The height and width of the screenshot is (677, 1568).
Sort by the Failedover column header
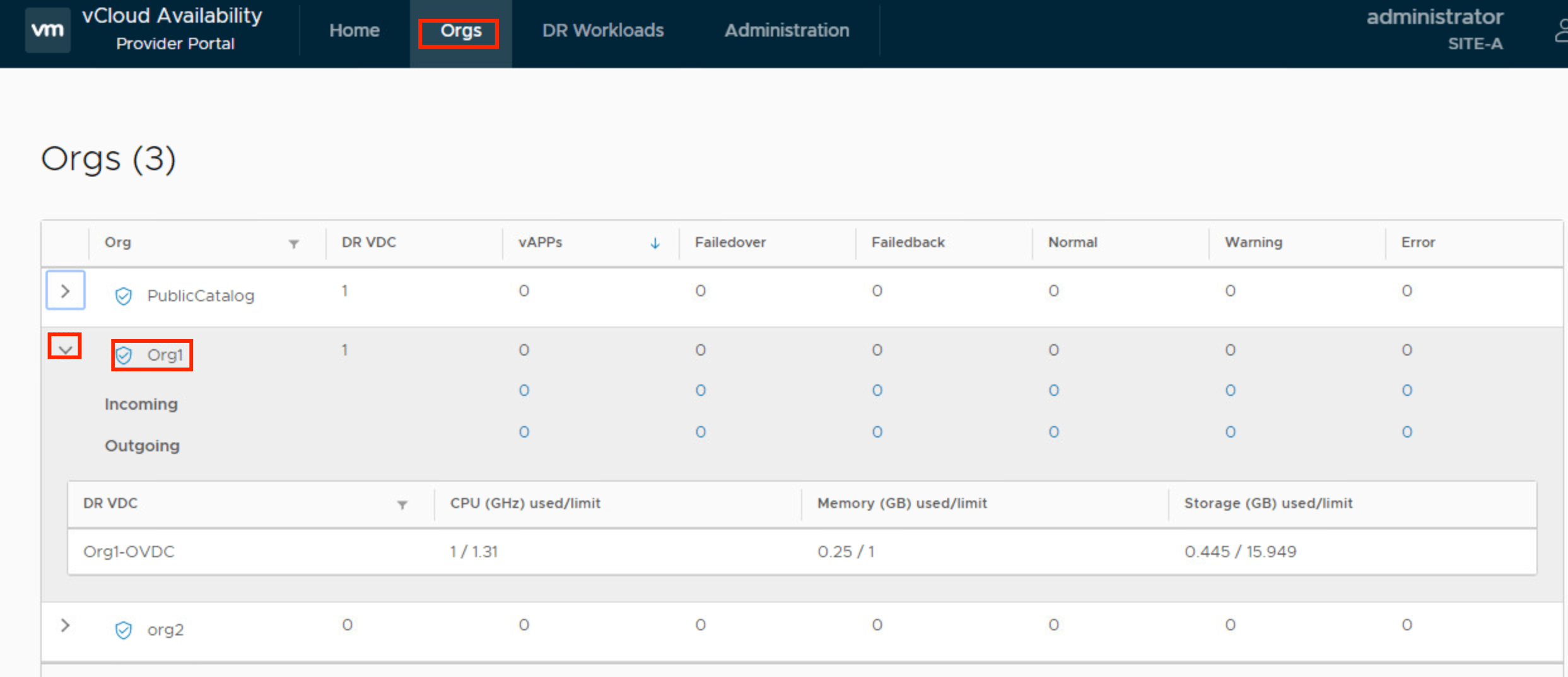[x=730, y=243]
